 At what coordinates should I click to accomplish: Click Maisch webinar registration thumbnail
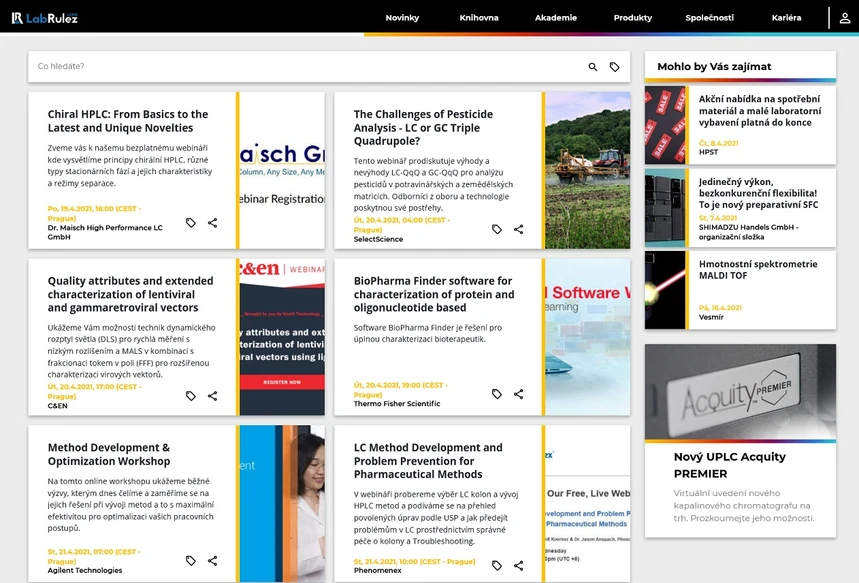[282, 170]
